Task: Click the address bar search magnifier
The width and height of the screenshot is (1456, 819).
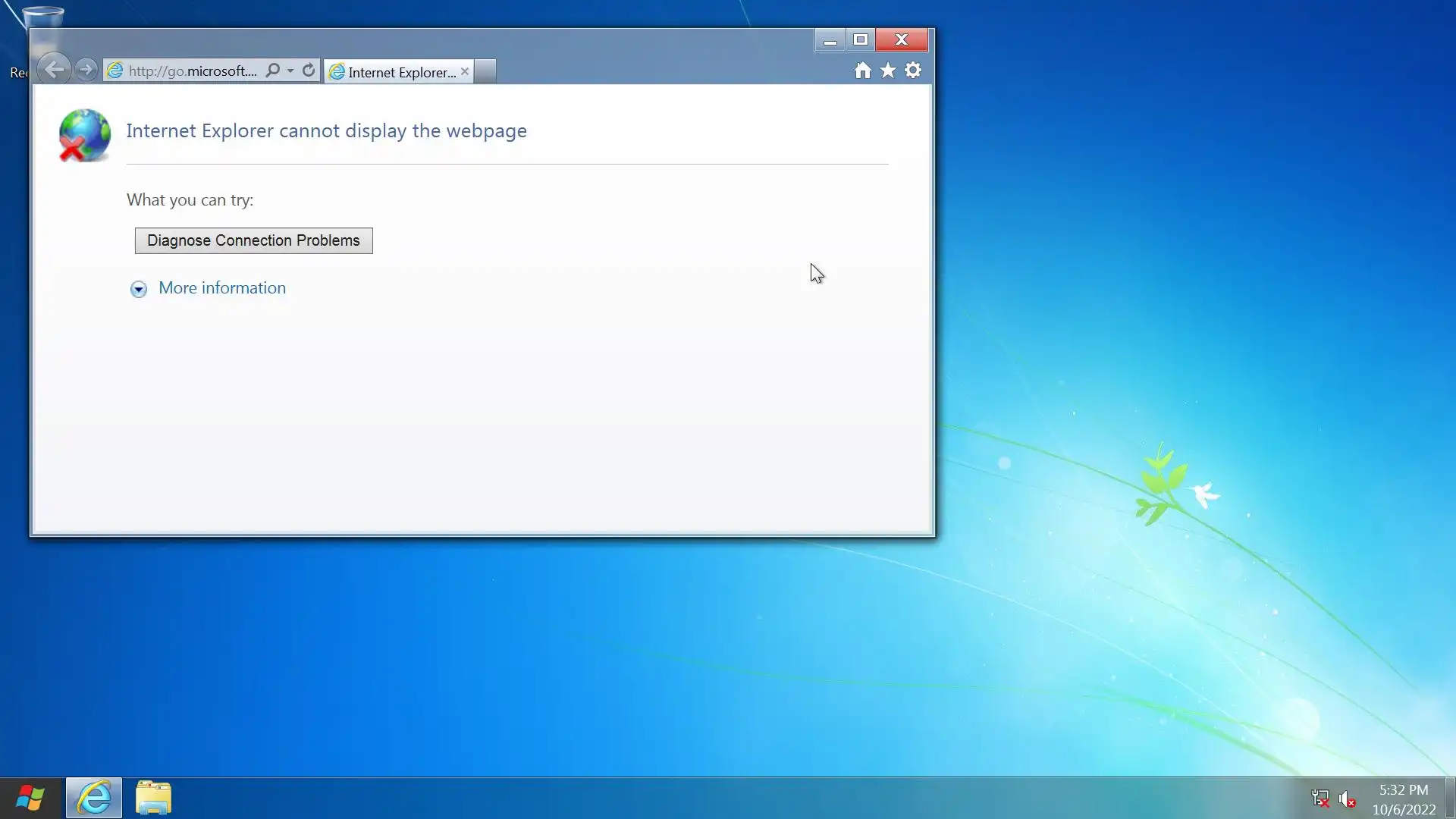Action: pos(273,71)
